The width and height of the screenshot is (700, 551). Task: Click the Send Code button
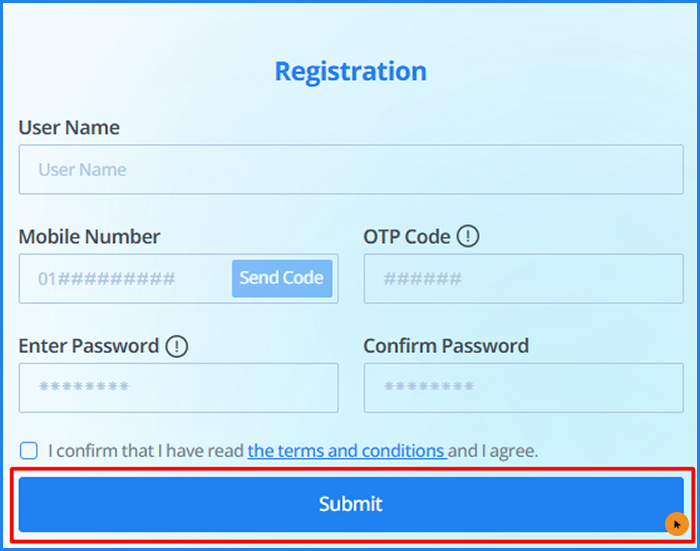coord(281,278)
